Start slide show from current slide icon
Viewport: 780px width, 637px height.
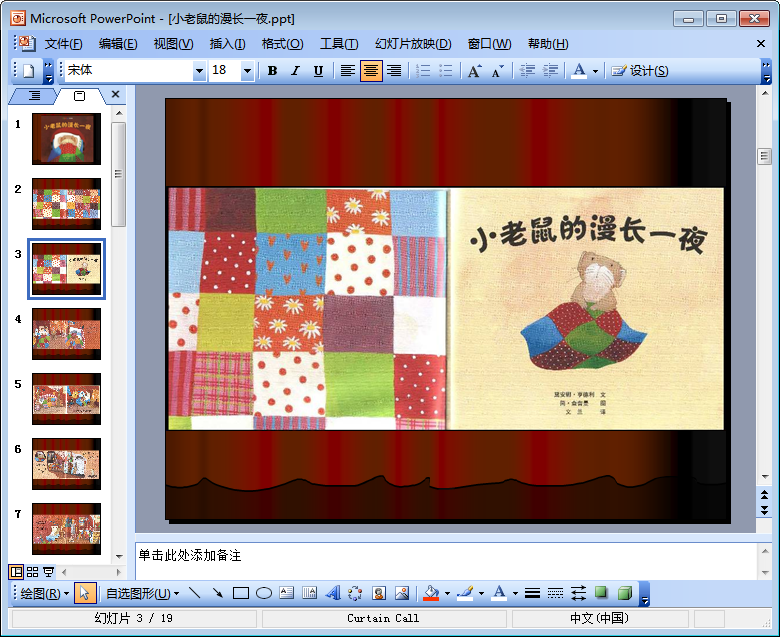(x=49, y=572)
